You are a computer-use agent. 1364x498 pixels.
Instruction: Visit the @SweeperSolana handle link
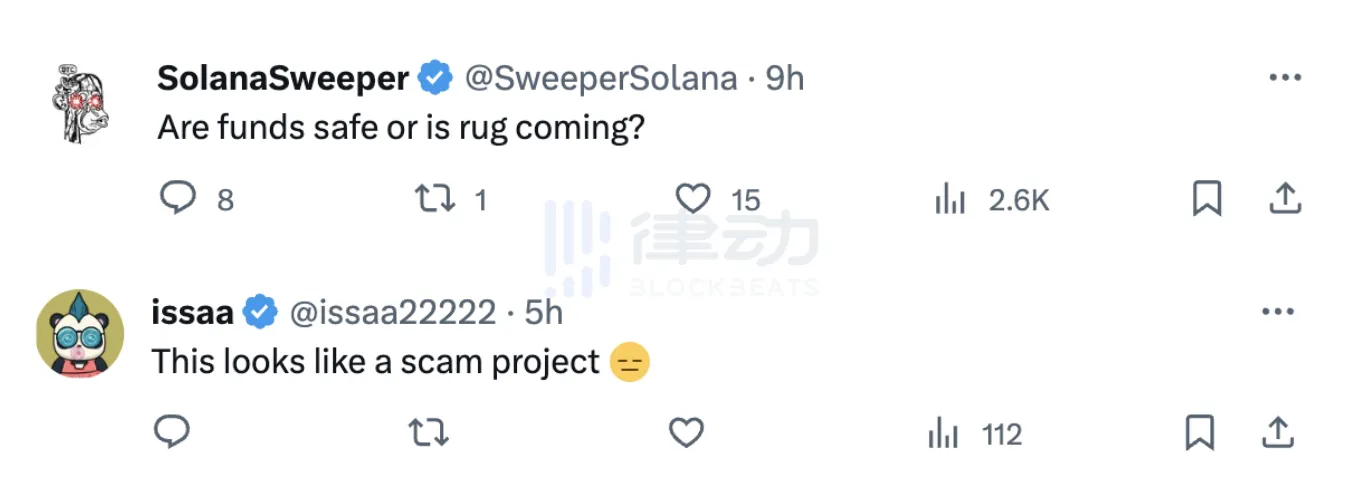[602, 79]
